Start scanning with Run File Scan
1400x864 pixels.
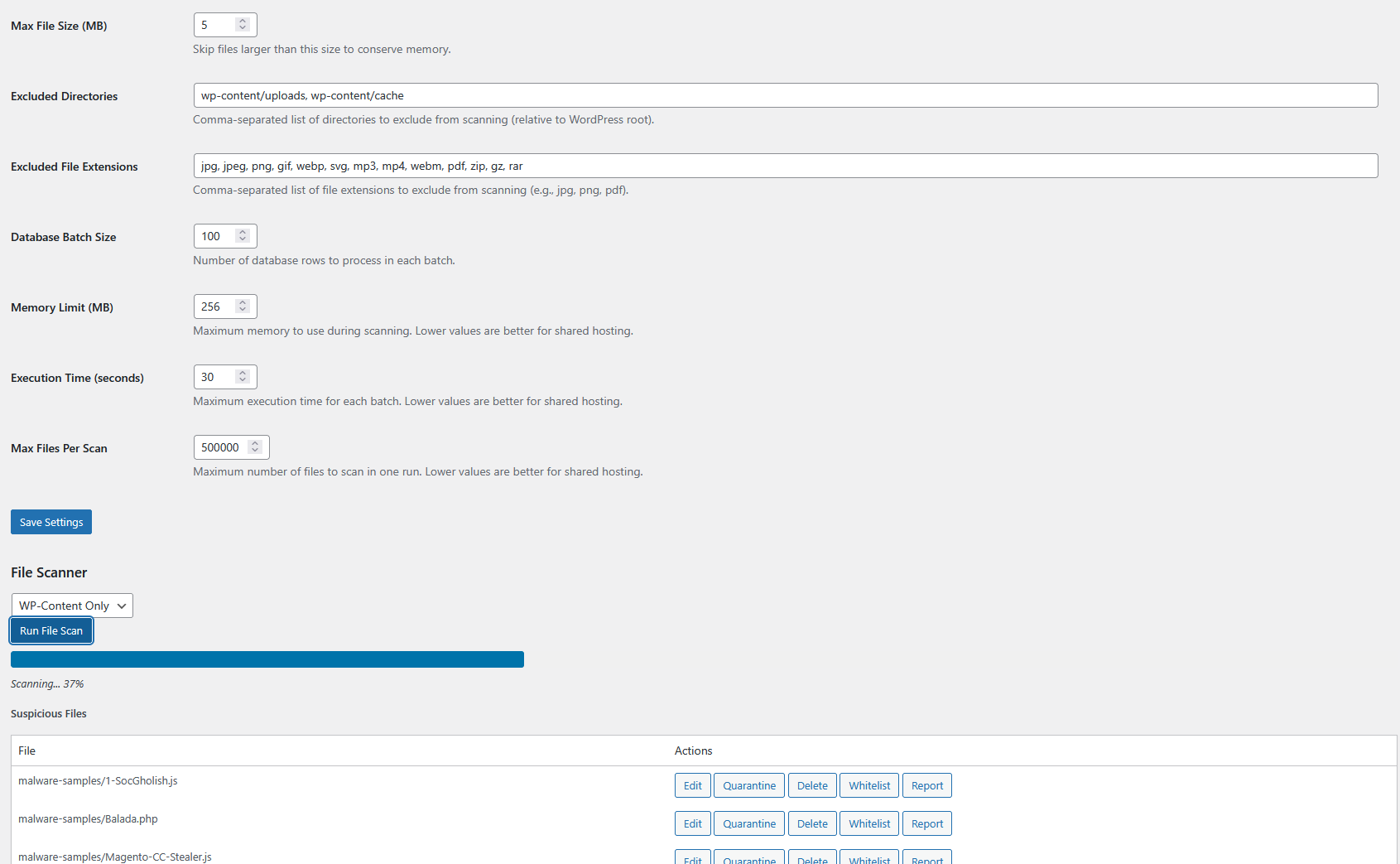(51, 630)
